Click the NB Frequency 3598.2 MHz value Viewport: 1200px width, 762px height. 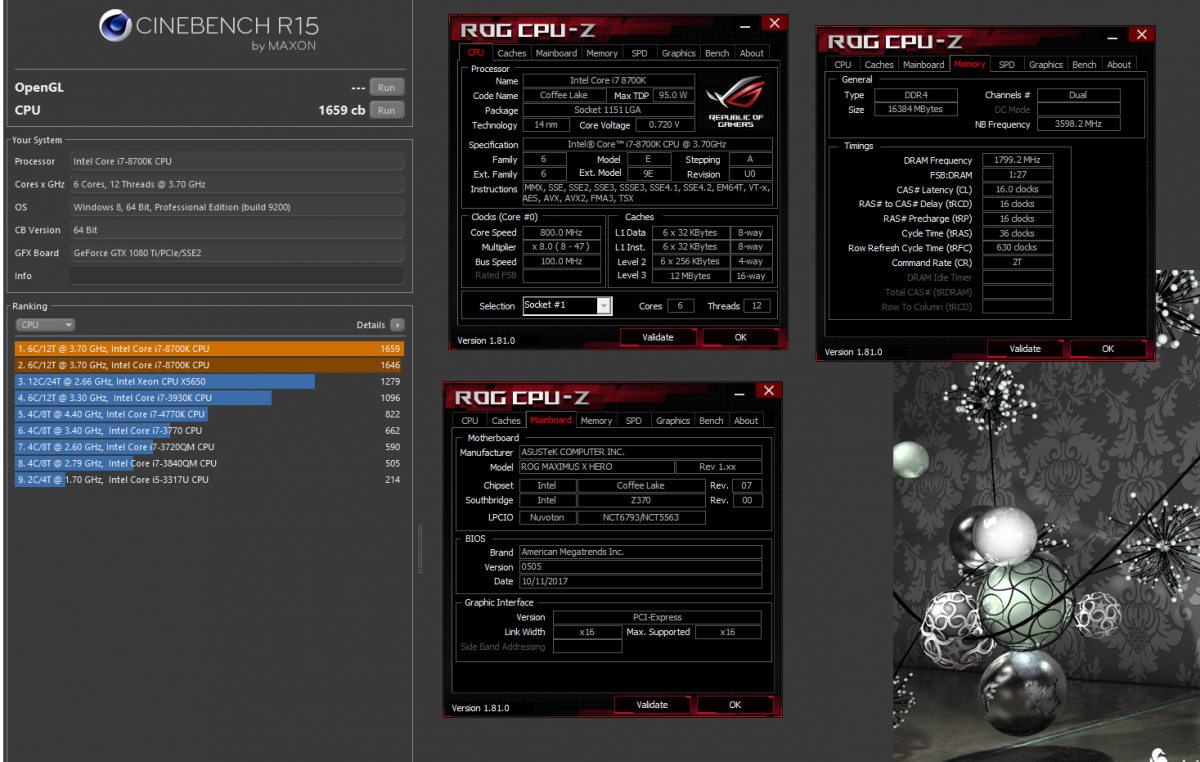[x=1078, y=124]
